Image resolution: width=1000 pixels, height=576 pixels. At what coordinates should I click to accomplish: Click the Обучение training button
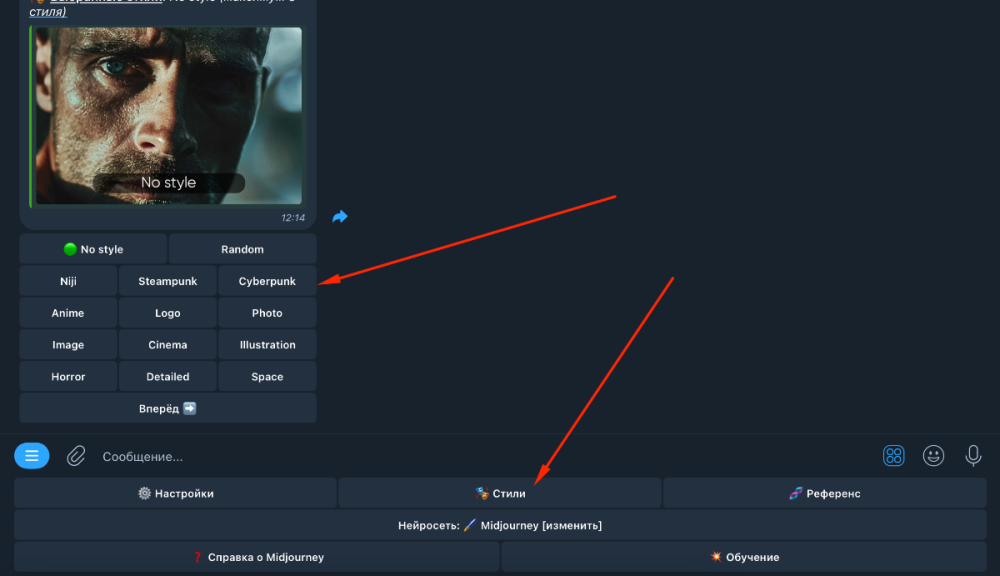pos(743,557)
